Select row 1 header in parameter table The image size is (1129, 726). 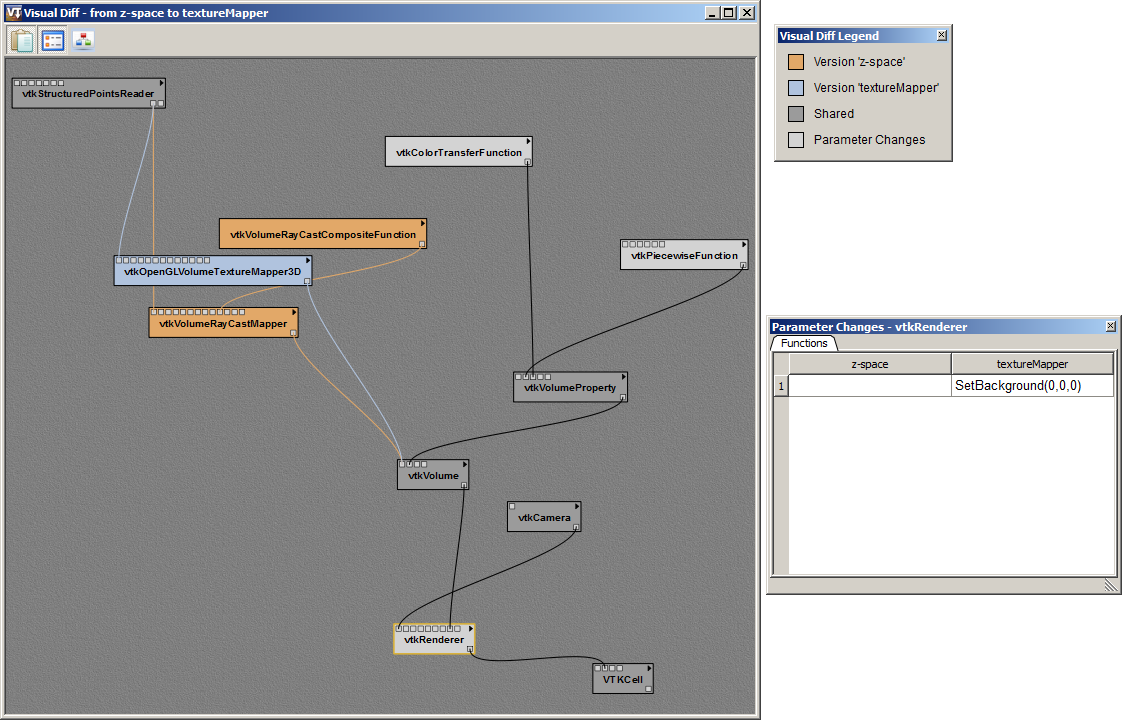[x=780, y=386]
